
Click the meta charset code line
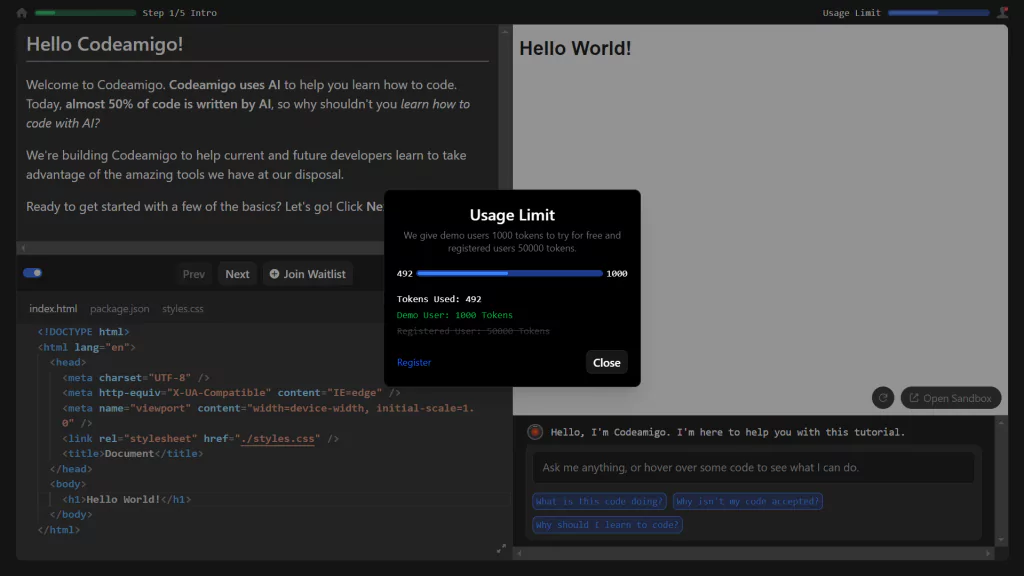tap(136, 377)
